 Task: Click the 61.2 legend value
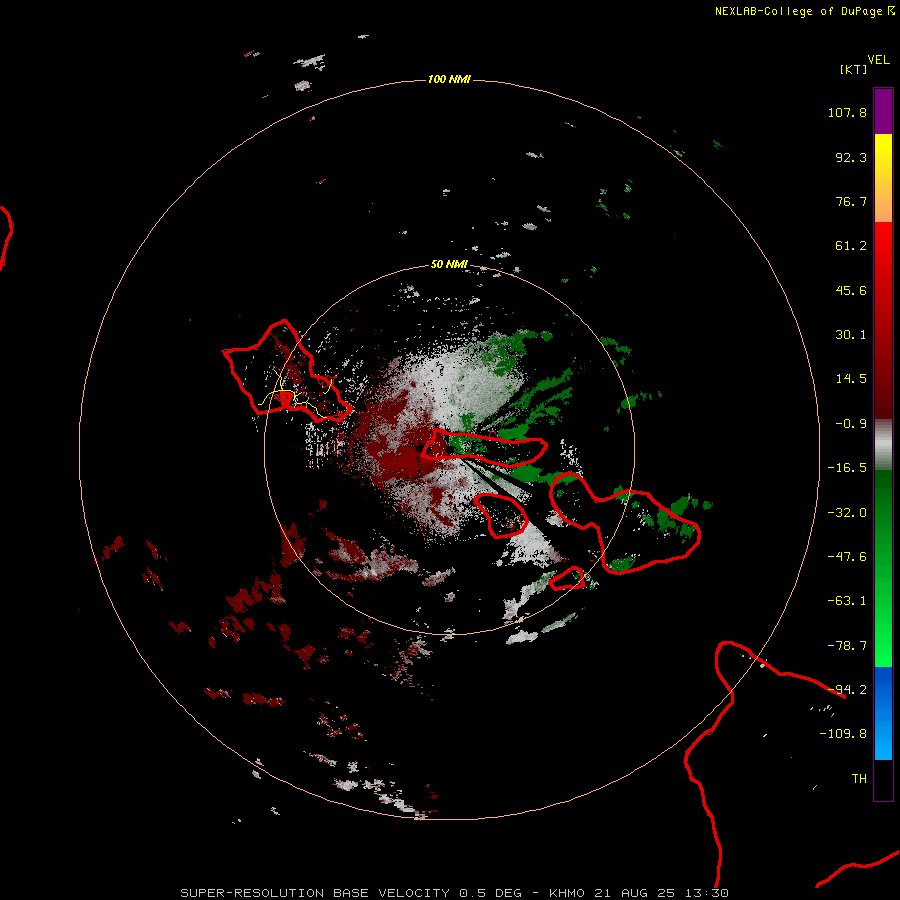851,246
